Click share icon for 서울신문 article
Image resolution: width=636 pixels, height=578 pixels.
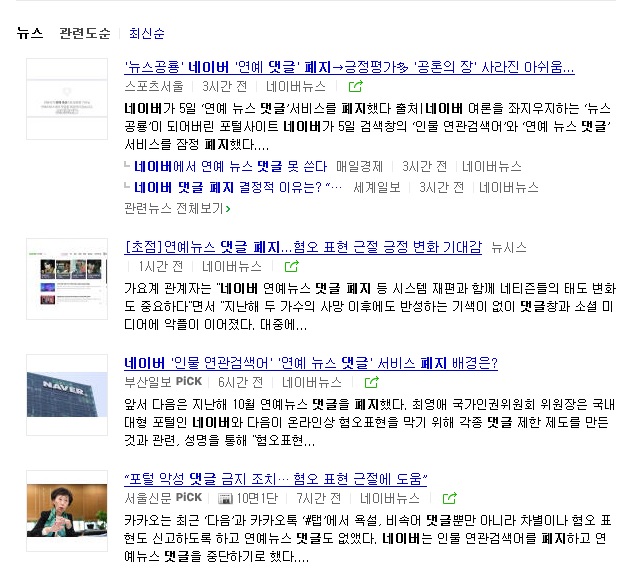coord(449,498)
